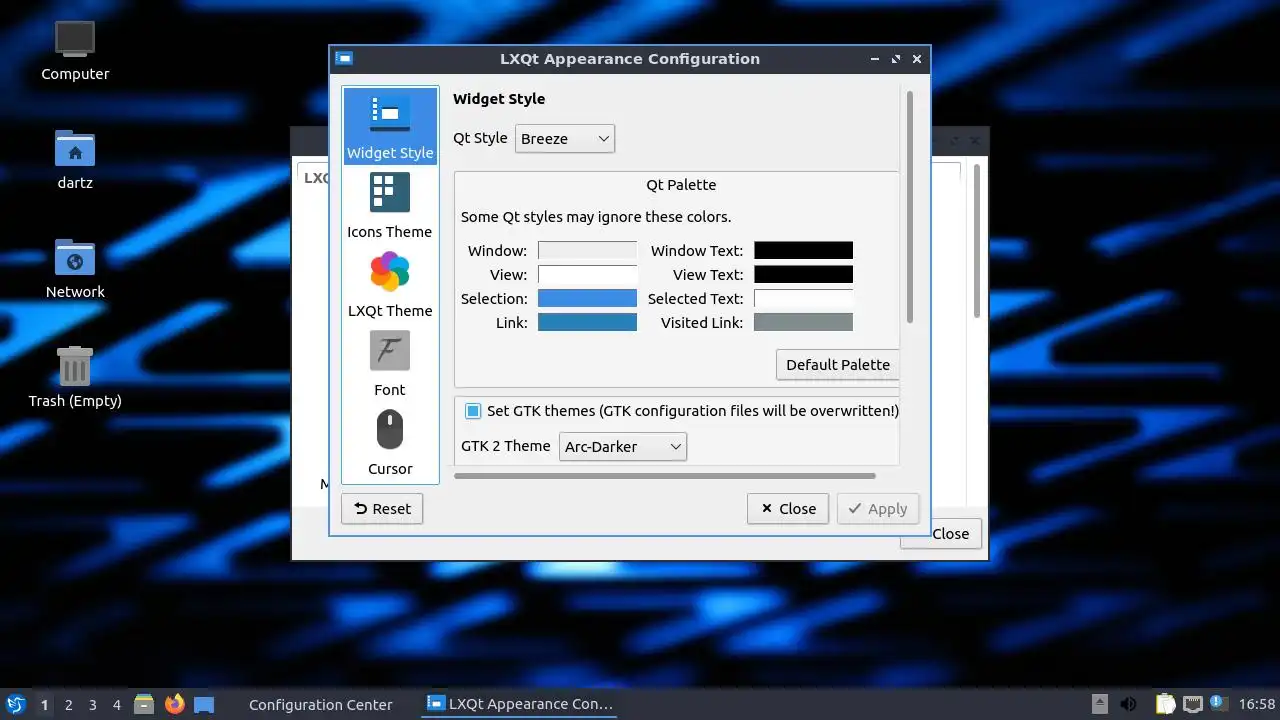
Task: Open the Icons Theme section
Action: (x=390, y=206)
